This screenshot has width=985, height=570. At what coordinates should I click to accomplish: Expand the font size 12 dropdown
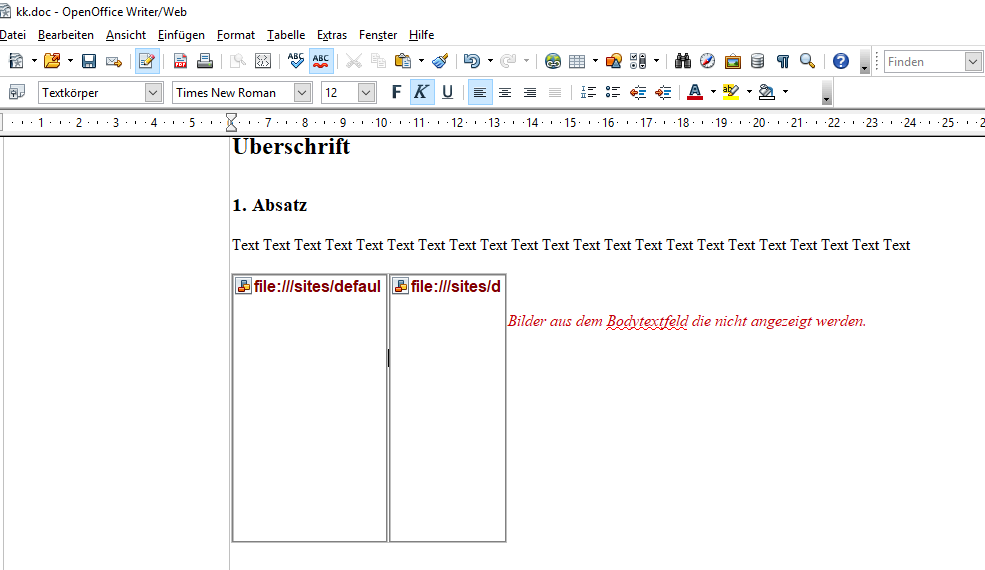(366, 92)
